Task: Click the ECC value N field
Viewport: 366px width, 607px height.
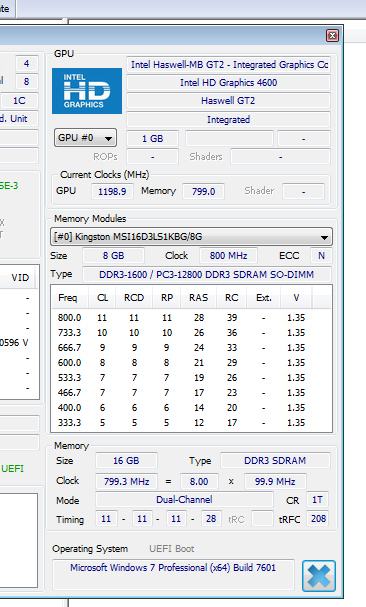Action: click(321, 256)
